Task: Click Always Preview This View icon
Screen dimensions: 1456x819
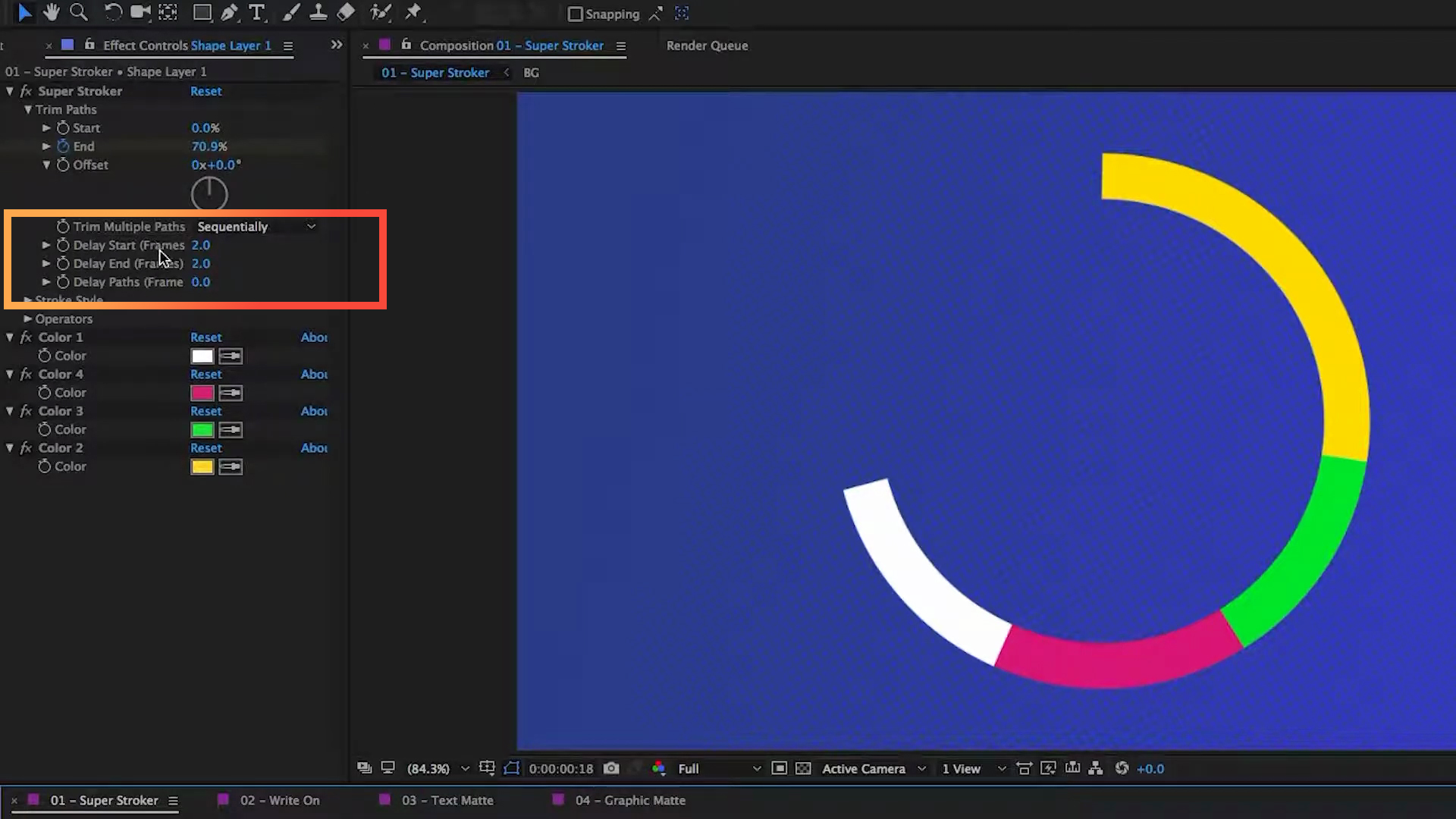Action: point(365,768)
